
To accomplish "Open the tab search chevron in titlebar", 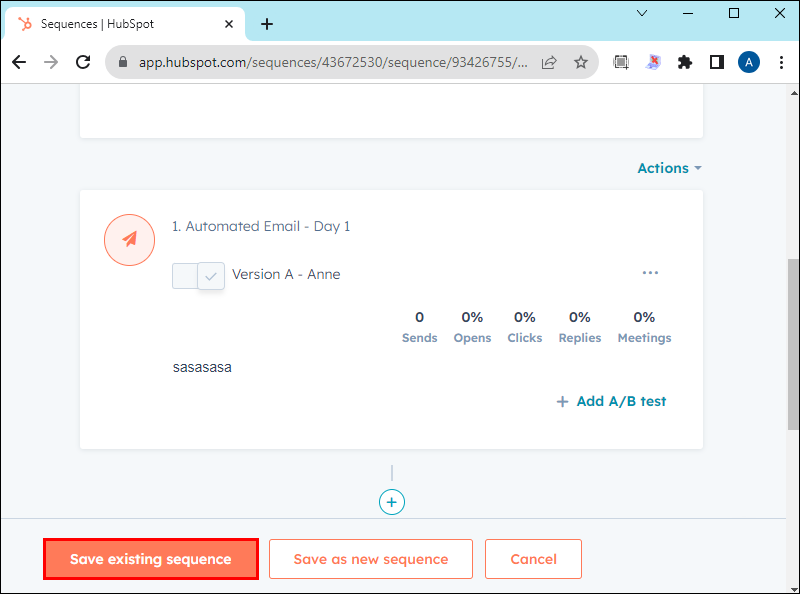I will click(x=642, y=13).
